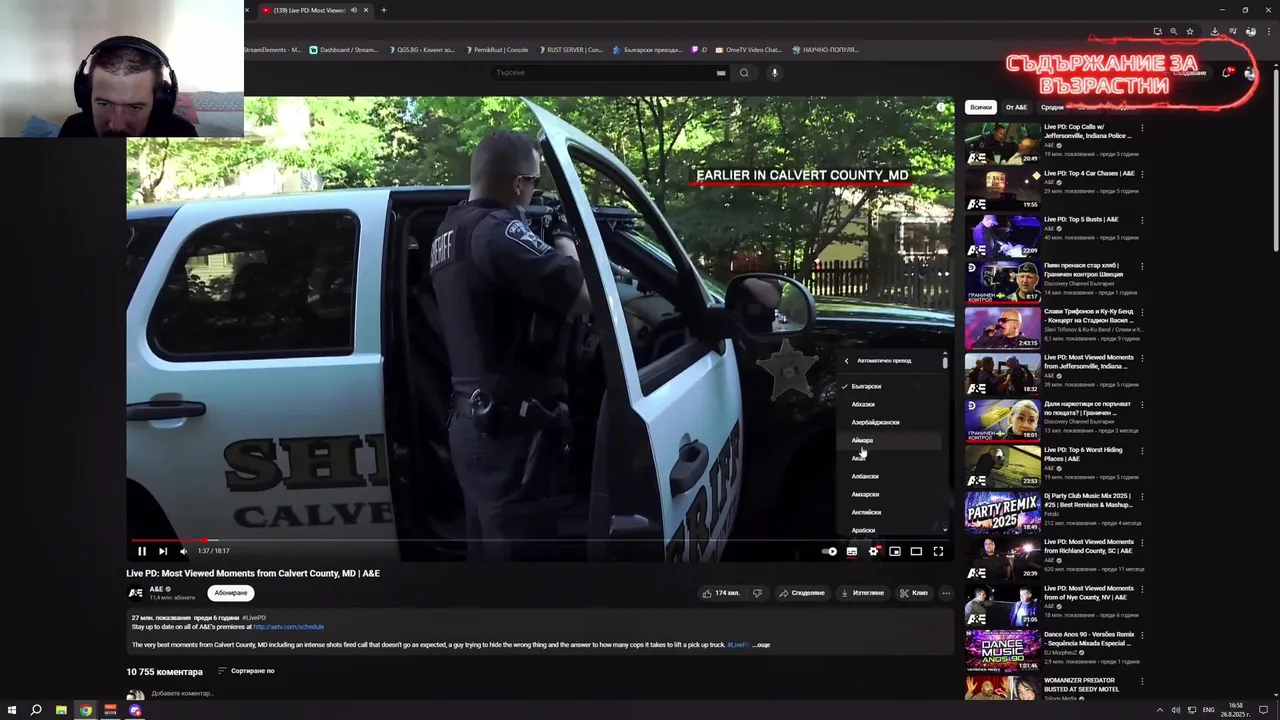Screen dimensions: 1280x720
Task: Create a Клип from the video
Action: coord(913,593)
